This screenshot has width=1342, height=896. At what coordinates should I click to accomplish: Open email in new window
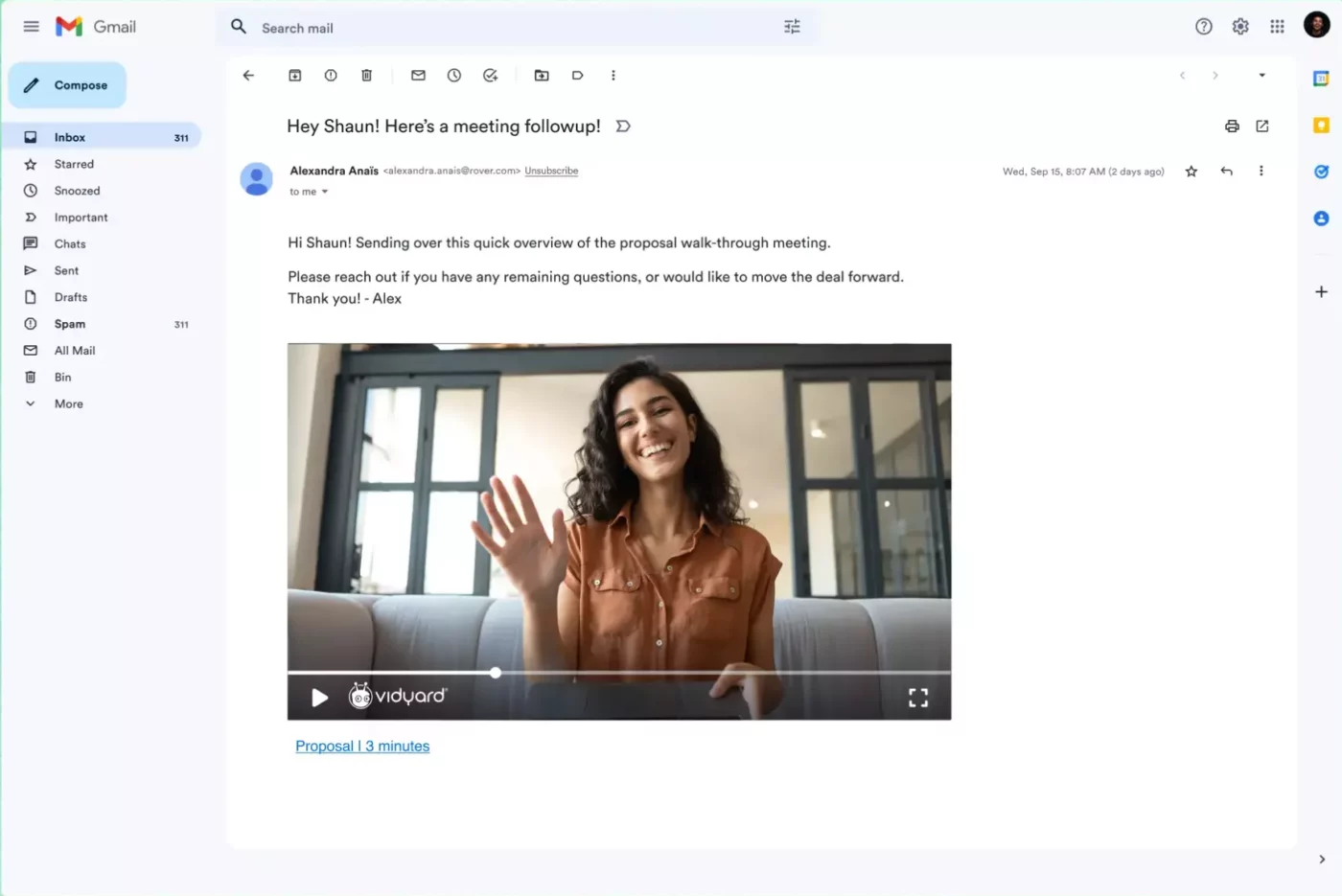point(1262,126)
